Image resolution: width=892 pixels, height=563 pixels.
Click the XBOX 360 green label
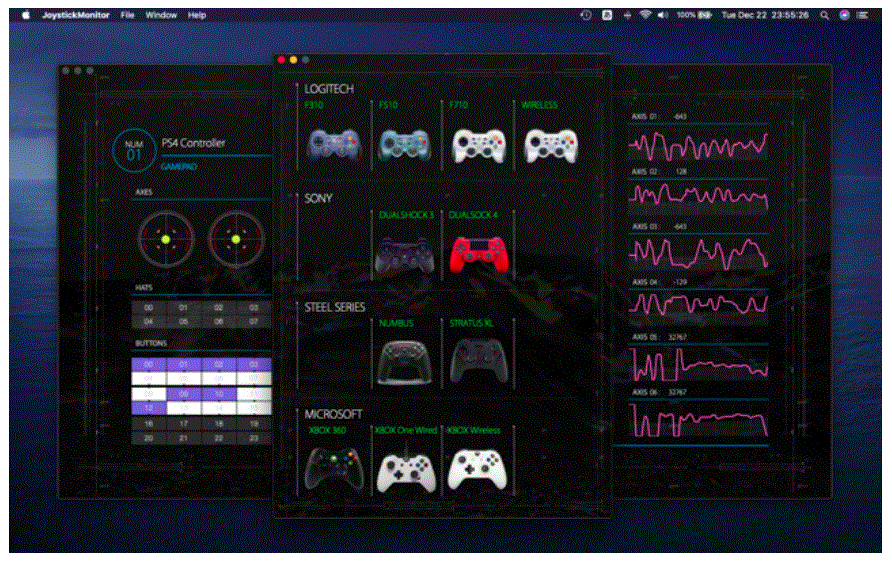(x=327, y=430)
